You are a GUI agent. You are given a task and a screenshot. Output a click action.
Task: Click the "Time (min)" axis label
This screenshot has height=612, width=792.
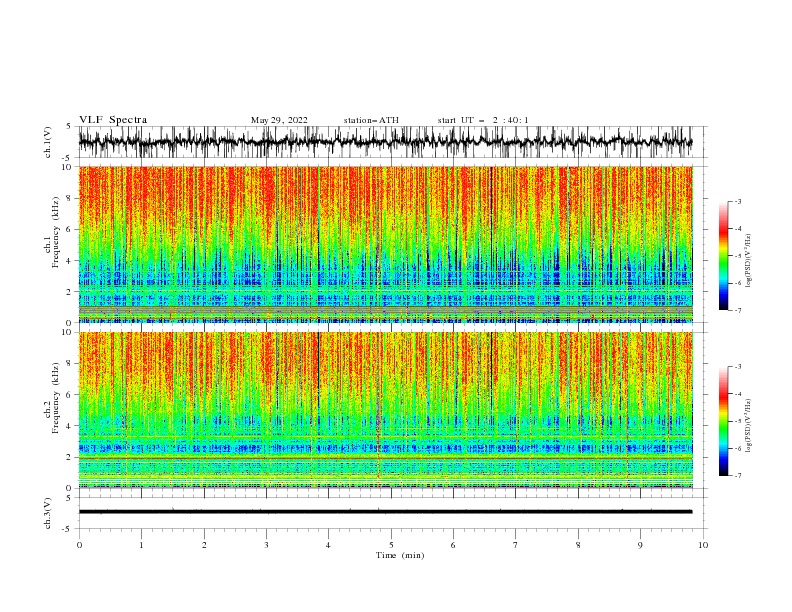400,555
